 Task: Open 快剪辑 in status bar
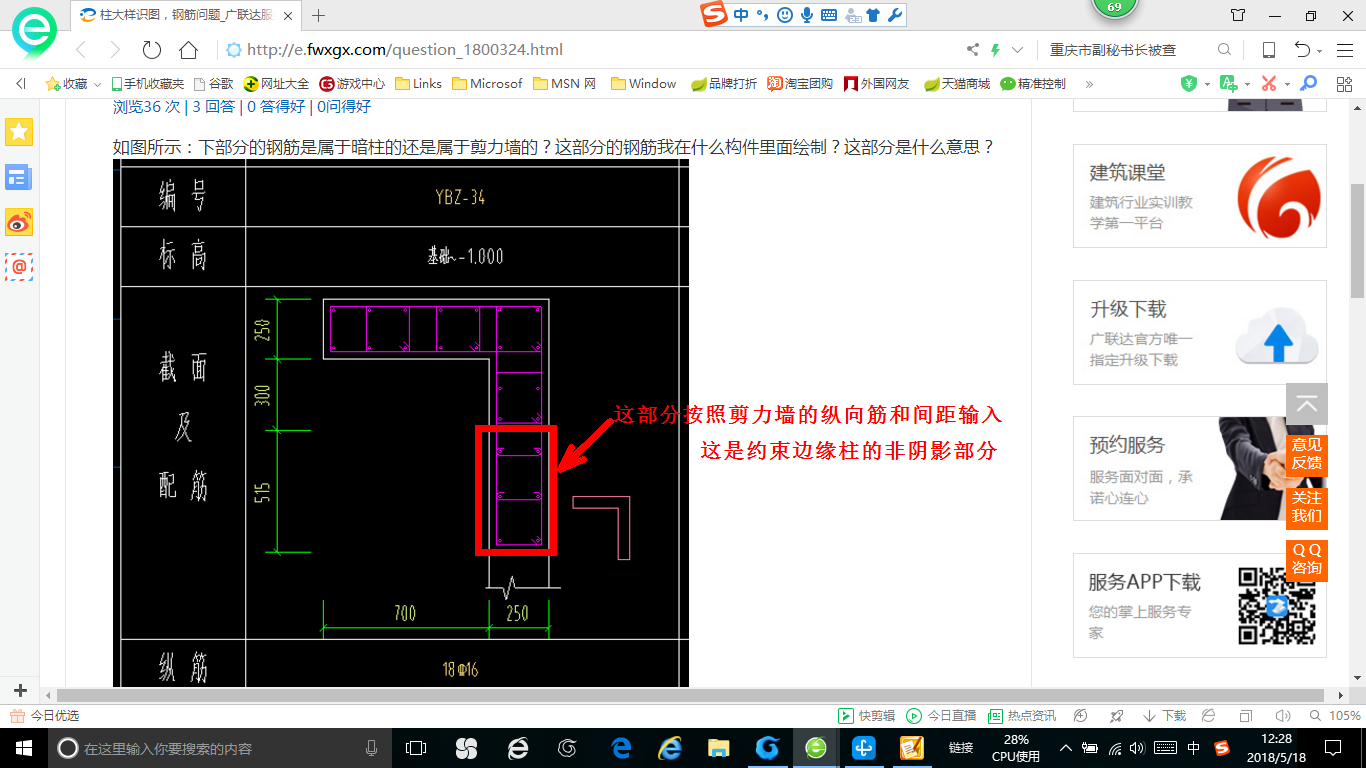point(866,716)
